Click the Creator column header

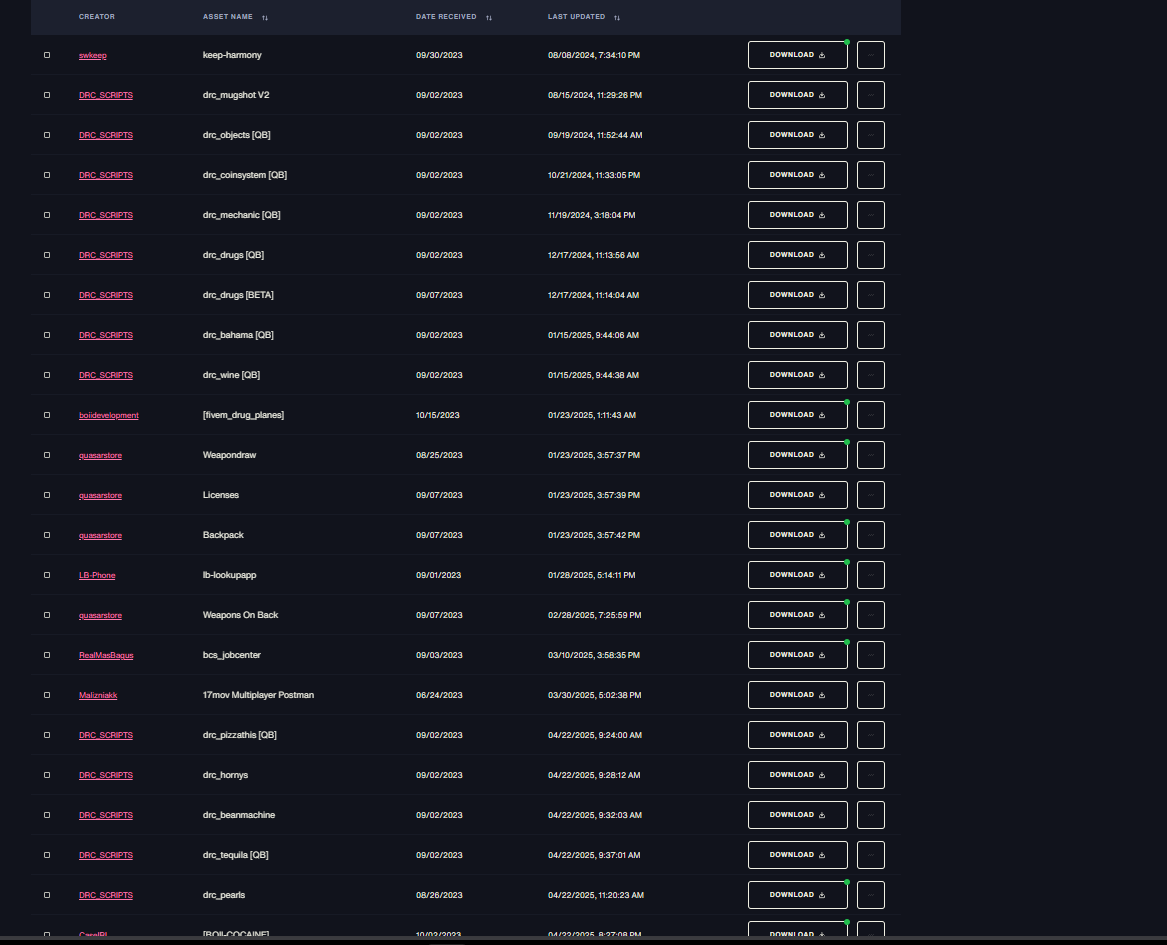(97, 16)
